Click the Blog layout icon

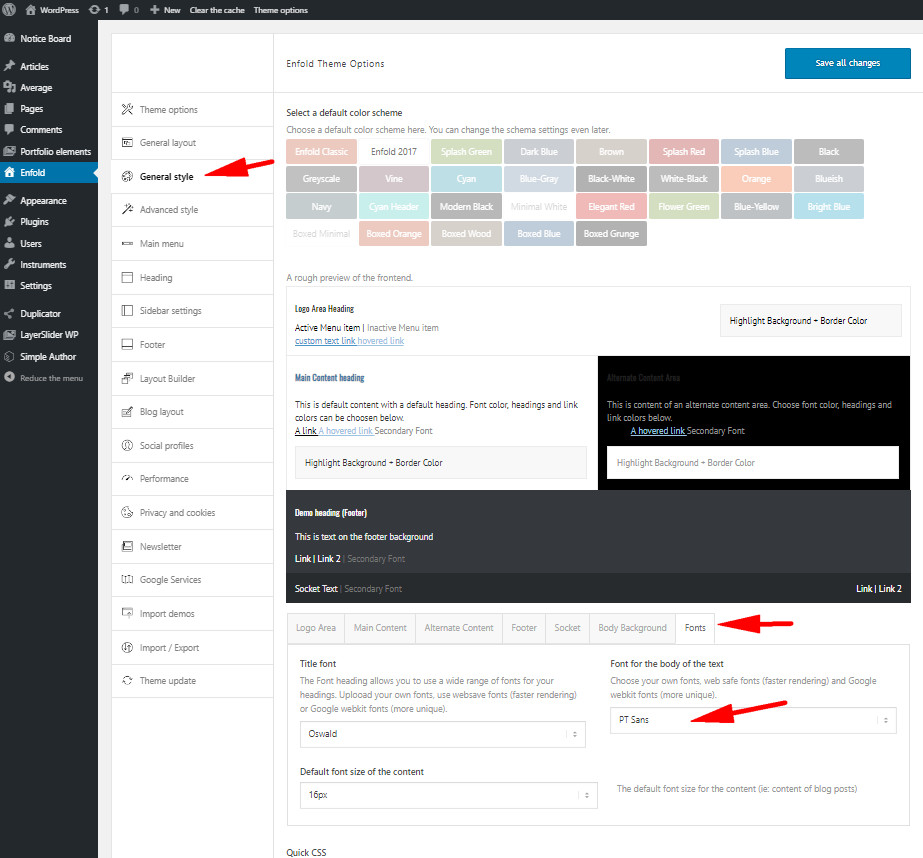[127, 412]
